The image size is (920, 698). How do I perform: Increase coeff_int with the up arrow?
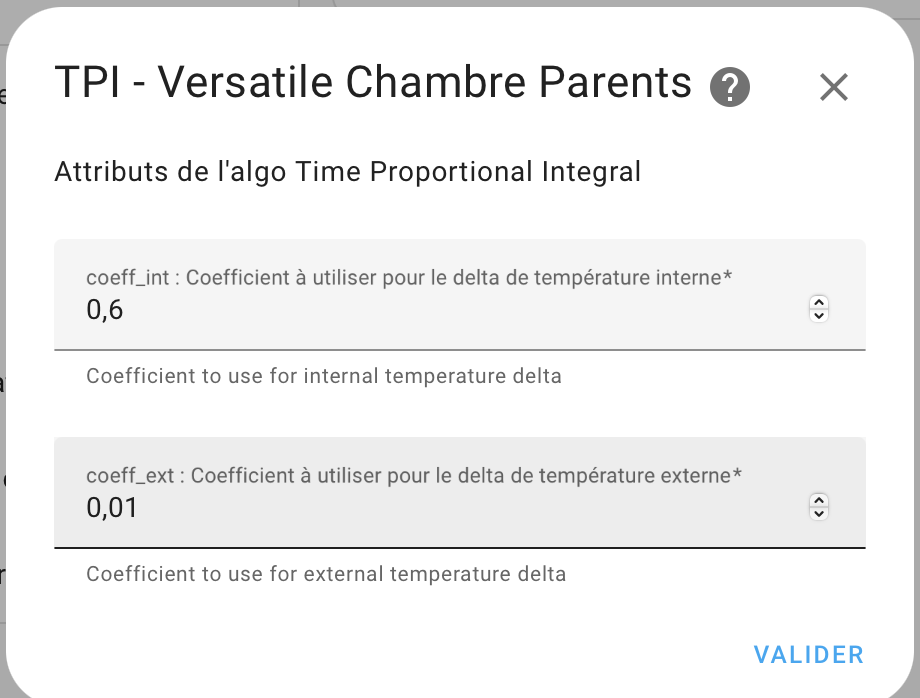click(819, 303)
